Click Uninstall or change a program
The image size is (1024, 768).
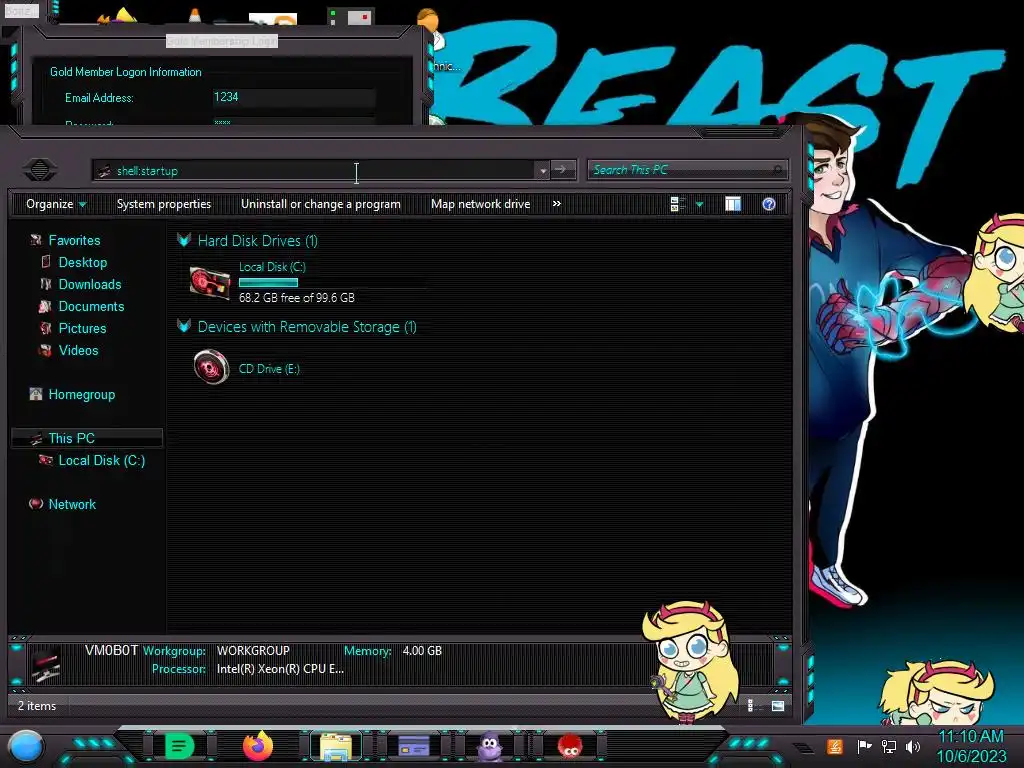(321, 204)
